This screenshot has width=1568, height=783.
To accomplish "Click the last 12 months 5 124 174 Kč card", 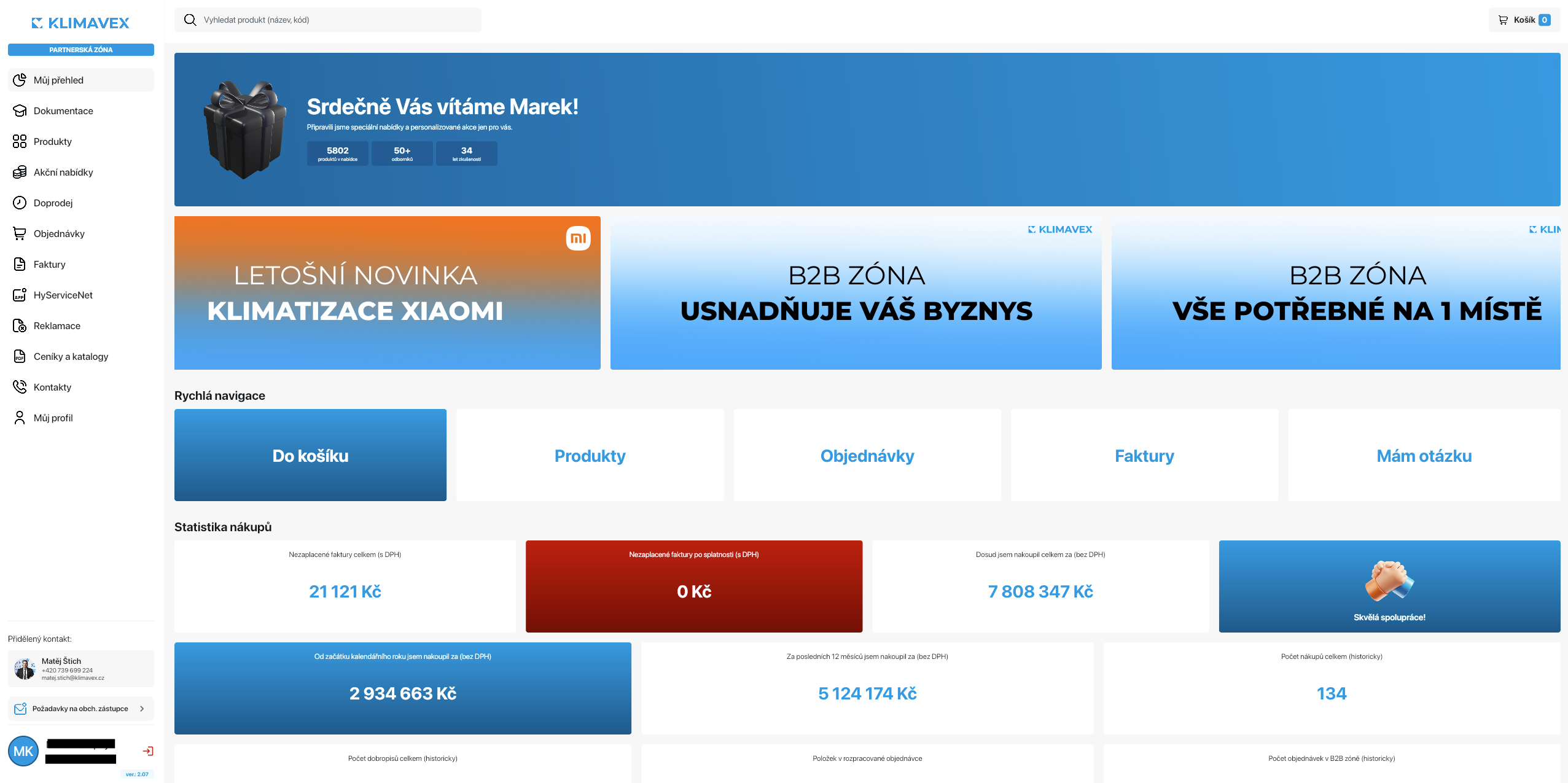I will tap(867, 688).
